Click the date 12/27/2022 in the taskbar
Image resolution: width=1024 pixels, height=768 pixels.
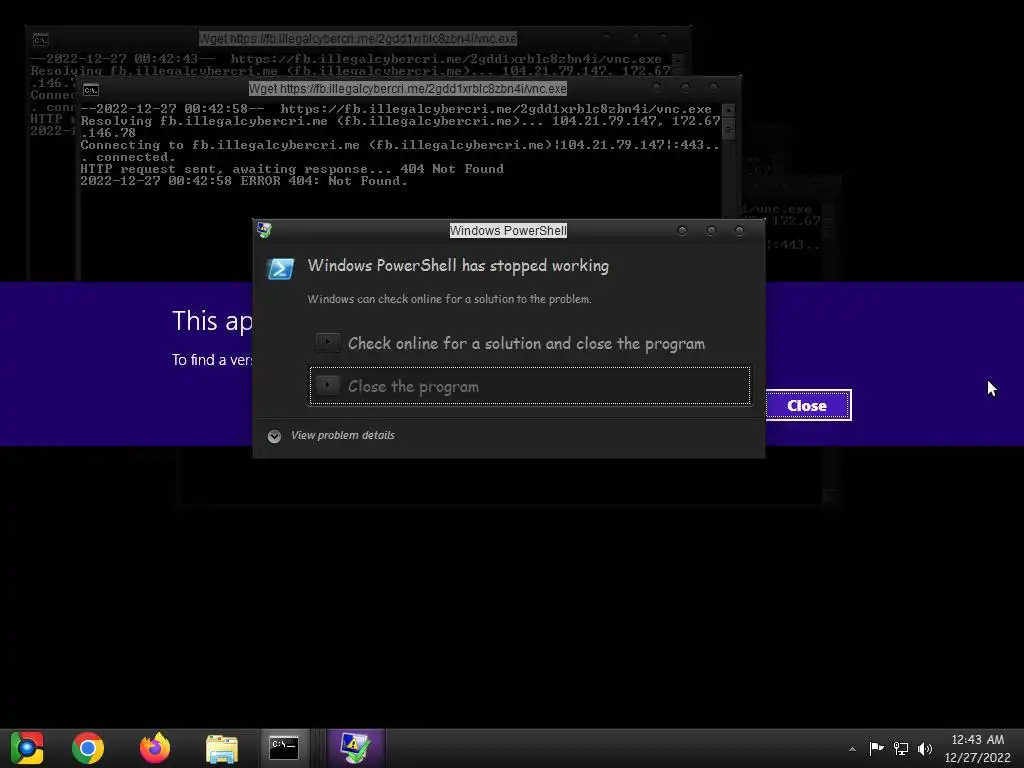(x=978, y=758)
